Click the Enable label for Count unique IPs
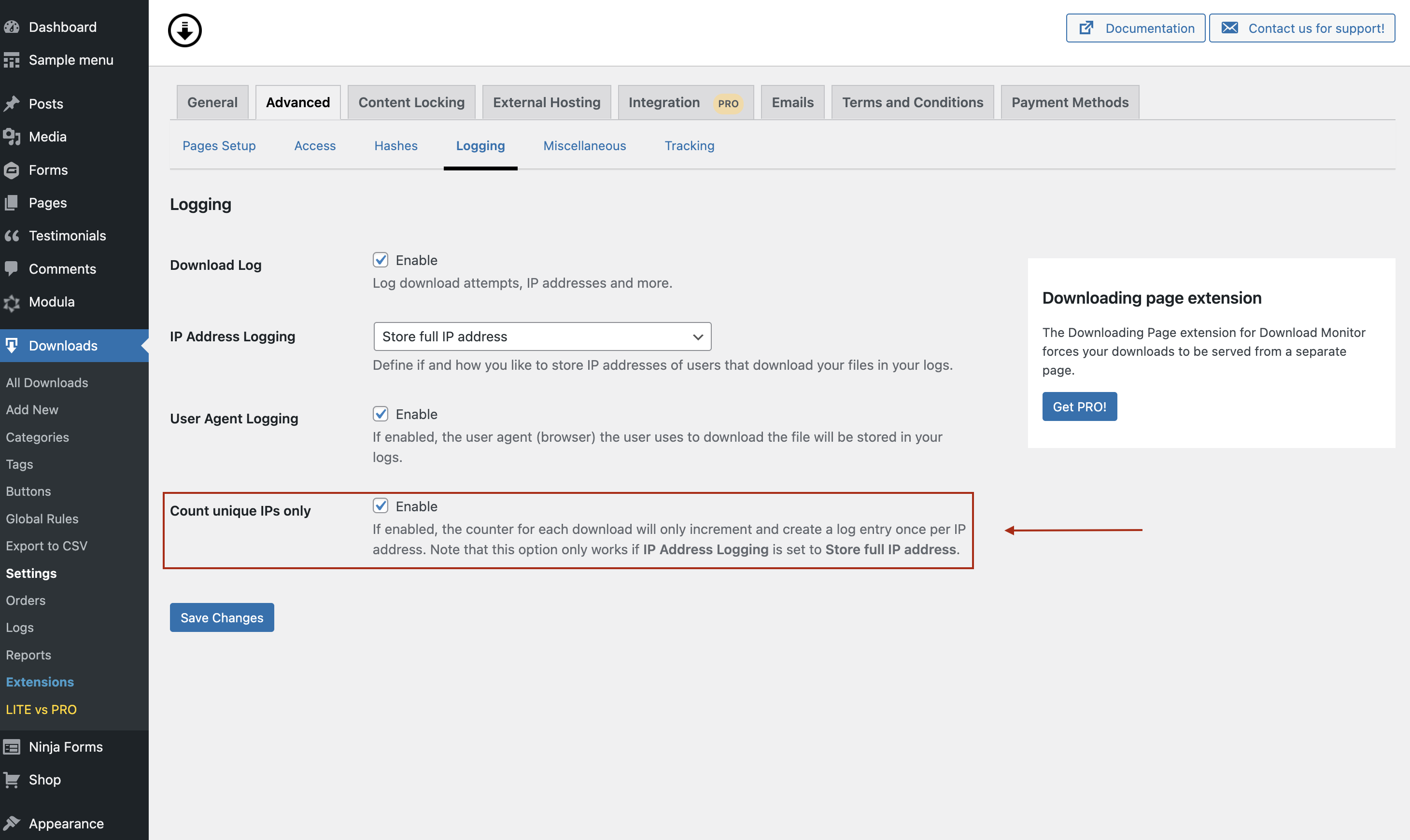 (x=417, y=506)
